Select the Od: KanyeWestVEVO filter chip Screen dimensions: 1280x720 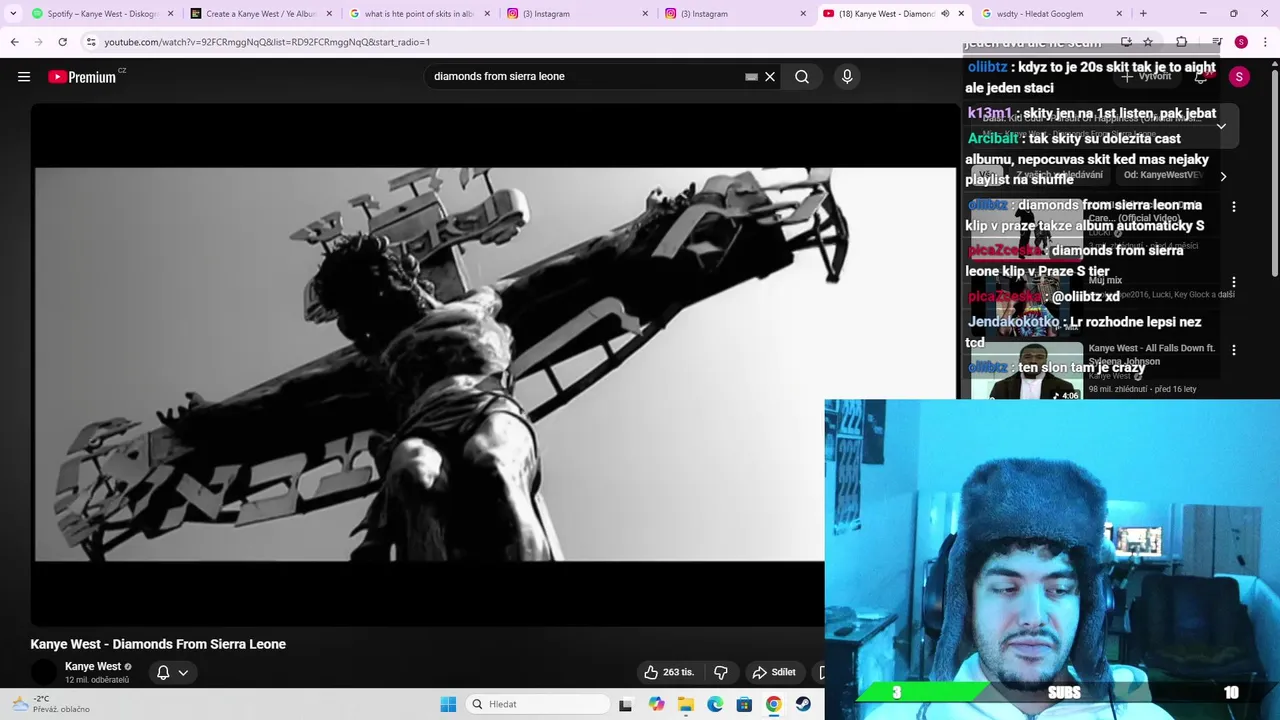[1162, 175]
